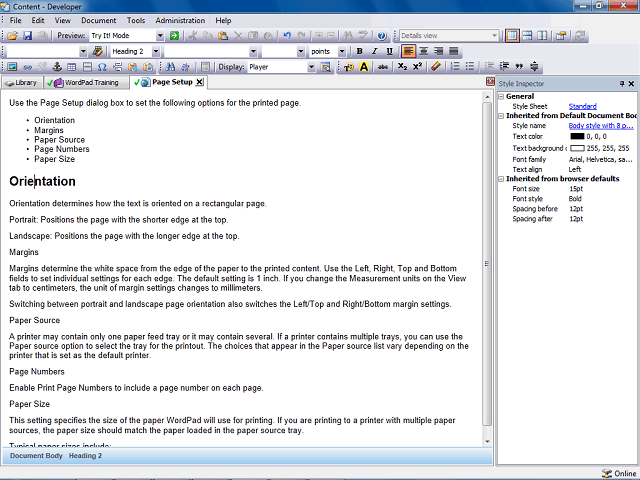The height and width of the screenshot is (480, 640).
Task: Apply superscript formatting
Action: coord(417,67)
